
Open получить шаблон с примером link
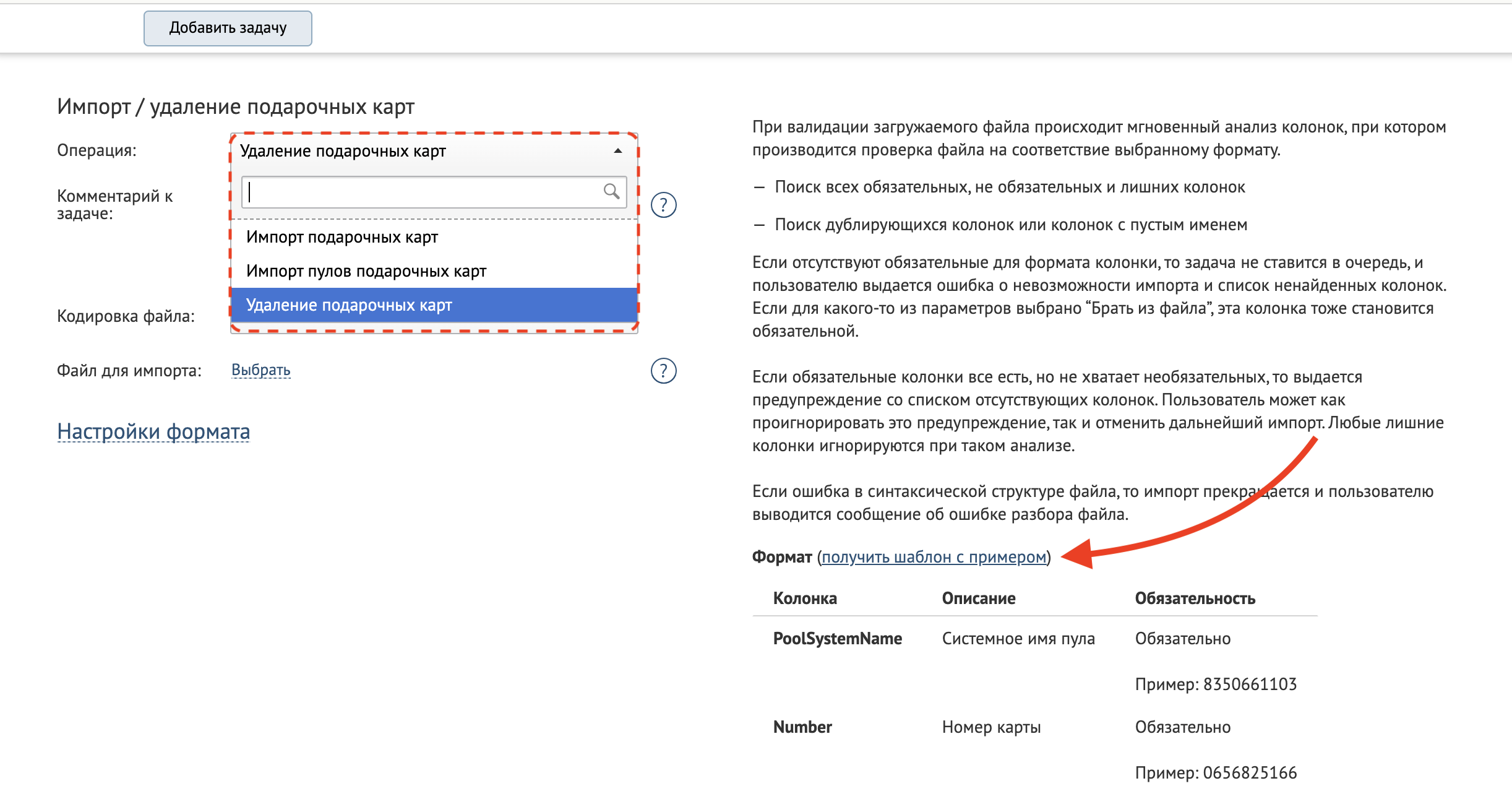[934, 557]
